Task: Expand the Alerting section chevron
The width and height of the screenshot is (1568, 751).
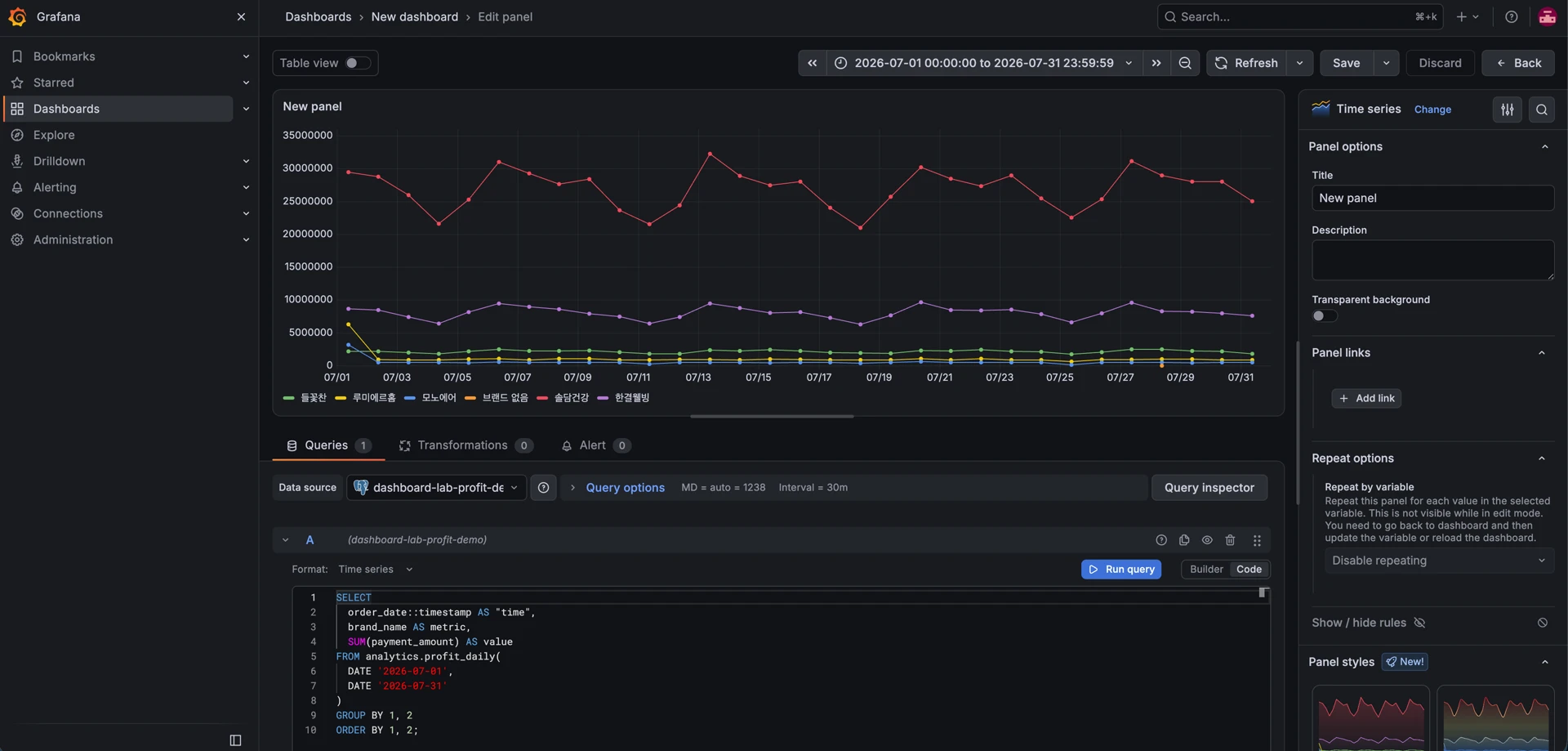Action: (x=246, y=187)
